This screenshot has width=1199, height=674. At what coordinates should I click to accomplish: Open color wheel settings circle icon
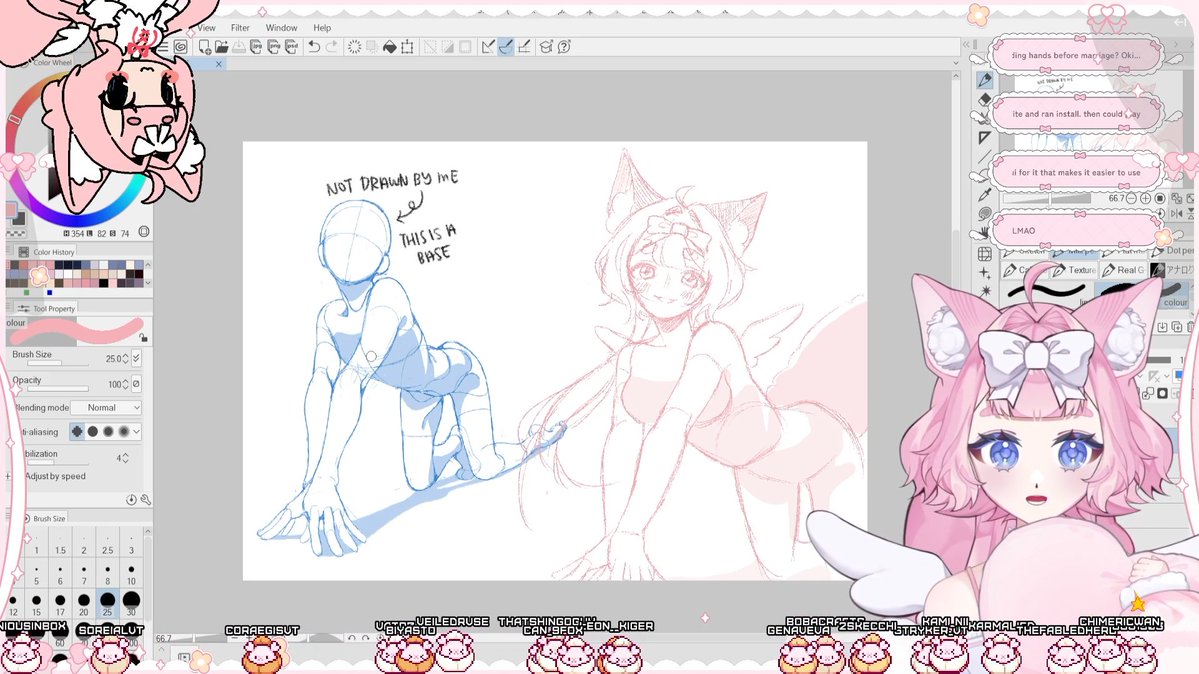click(x=143, y=232)
